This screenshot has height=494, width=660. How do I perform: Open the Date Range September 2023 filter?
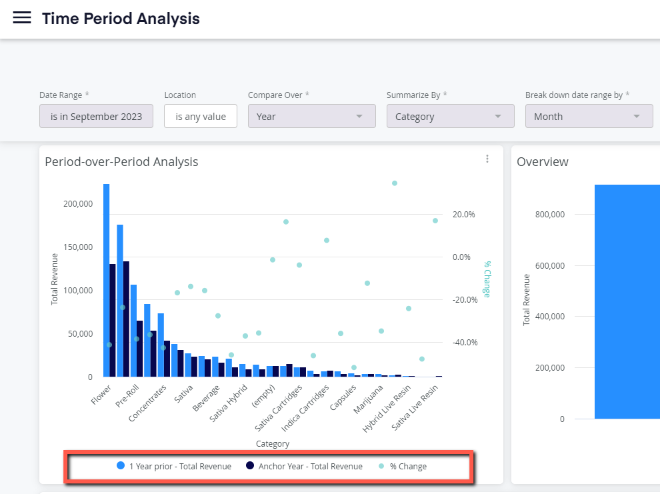tap(96, 116)
